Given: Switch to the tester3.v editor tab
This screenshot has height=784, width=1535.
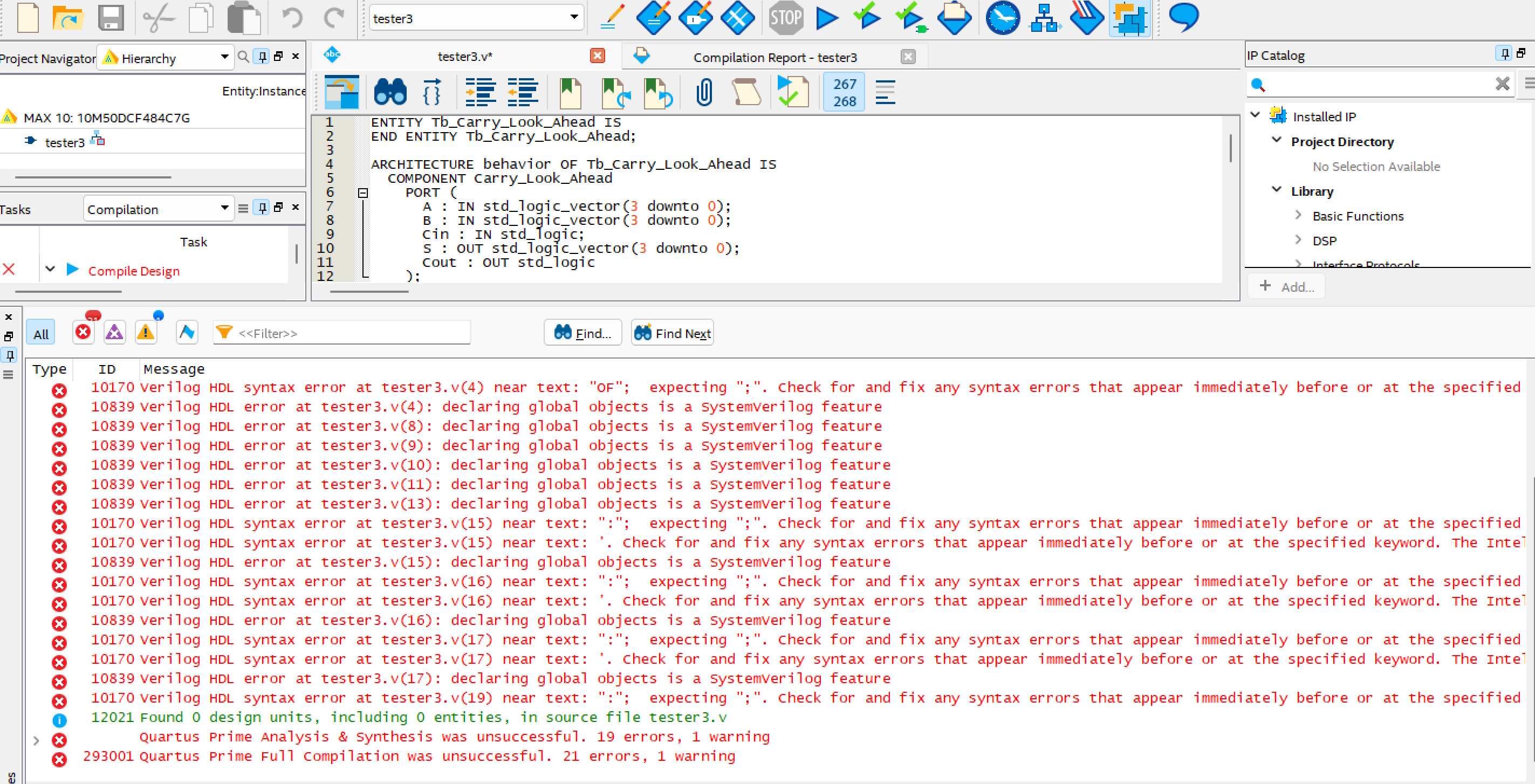Looking at the screenshot, I should click(x=464, y=57).
